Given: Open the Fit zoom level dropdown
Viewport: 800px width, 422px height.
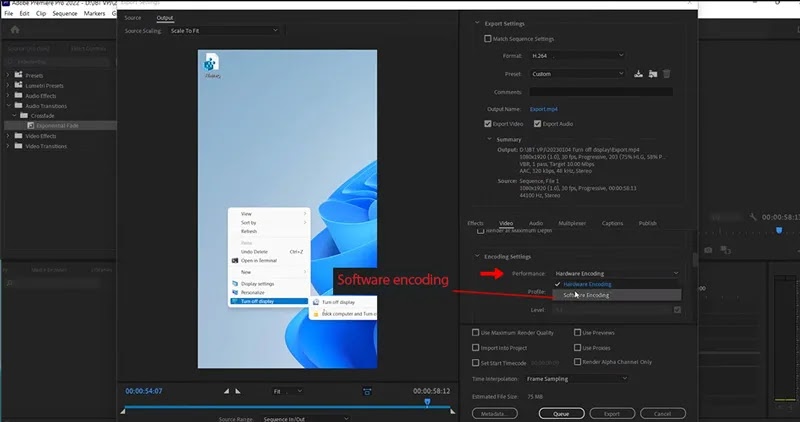Looking at the screenshot, I should tap(288, 391).
